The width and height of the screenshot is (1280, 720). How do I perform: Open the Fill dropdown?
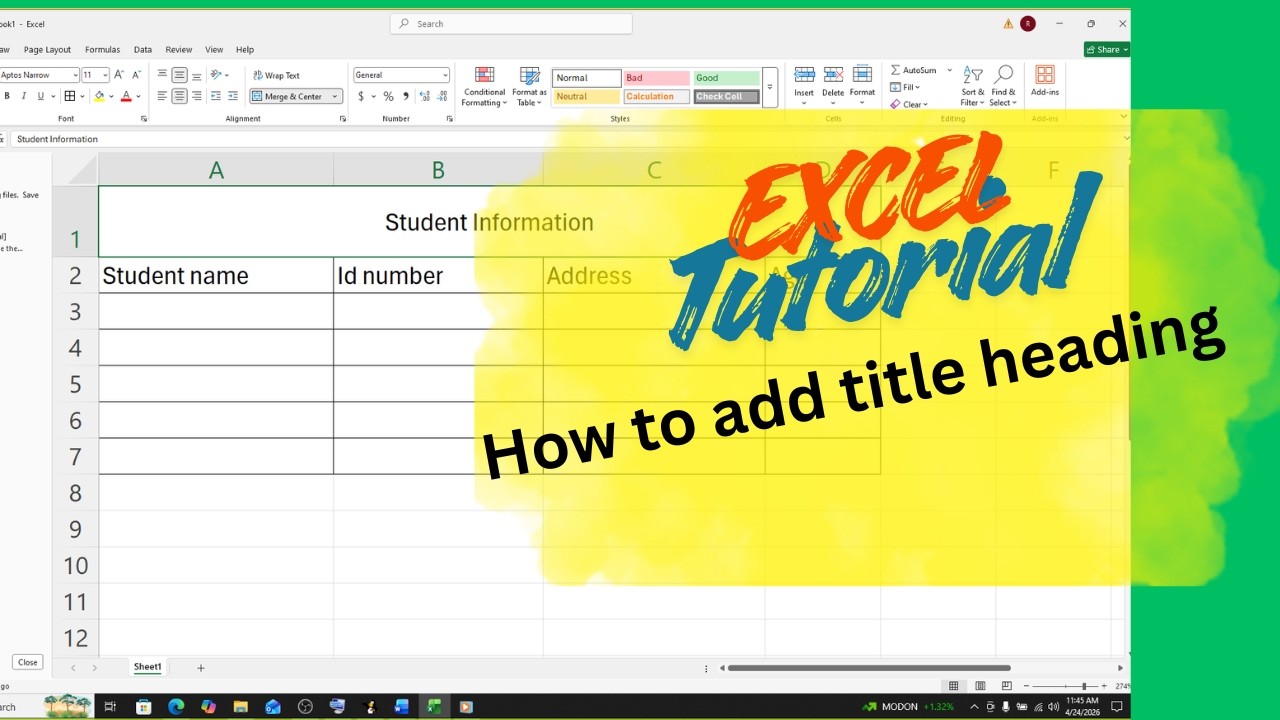coord(905,87)
